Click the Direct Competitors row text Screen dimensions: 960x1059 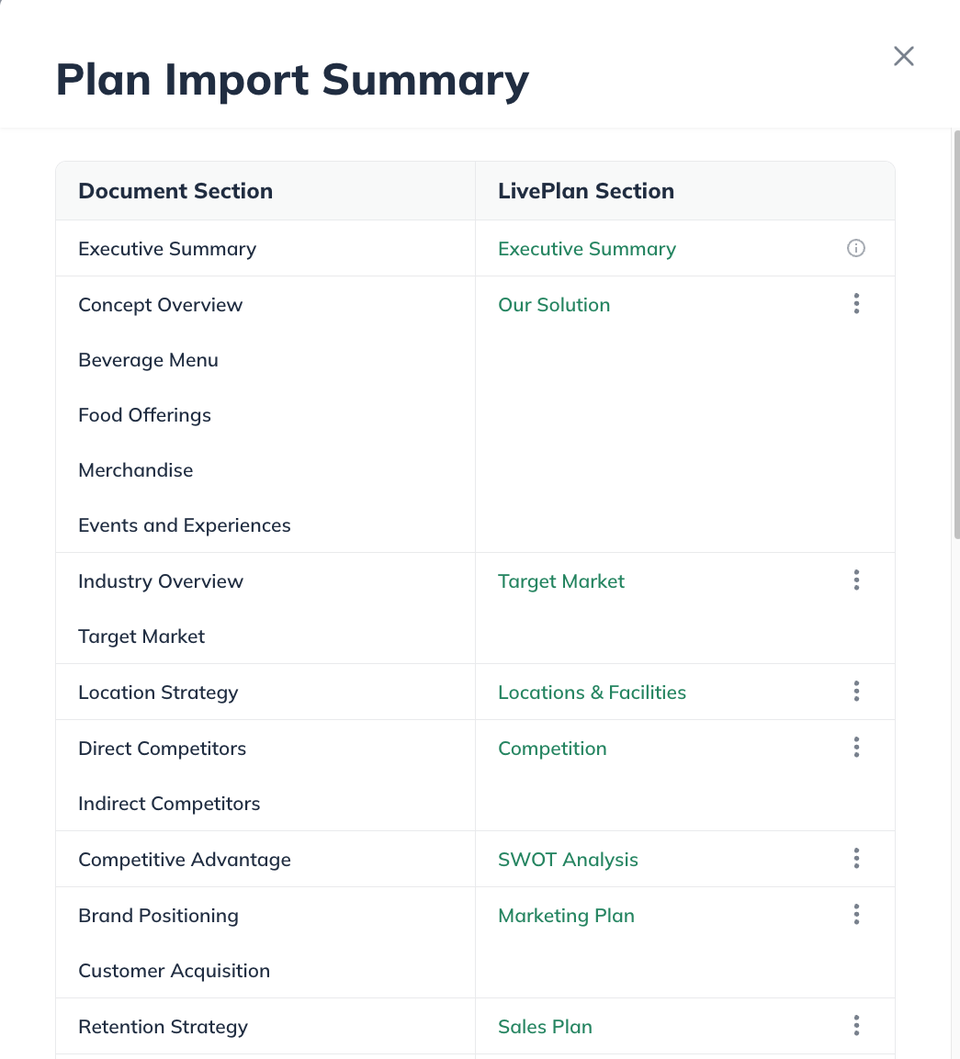click(162, 748)
